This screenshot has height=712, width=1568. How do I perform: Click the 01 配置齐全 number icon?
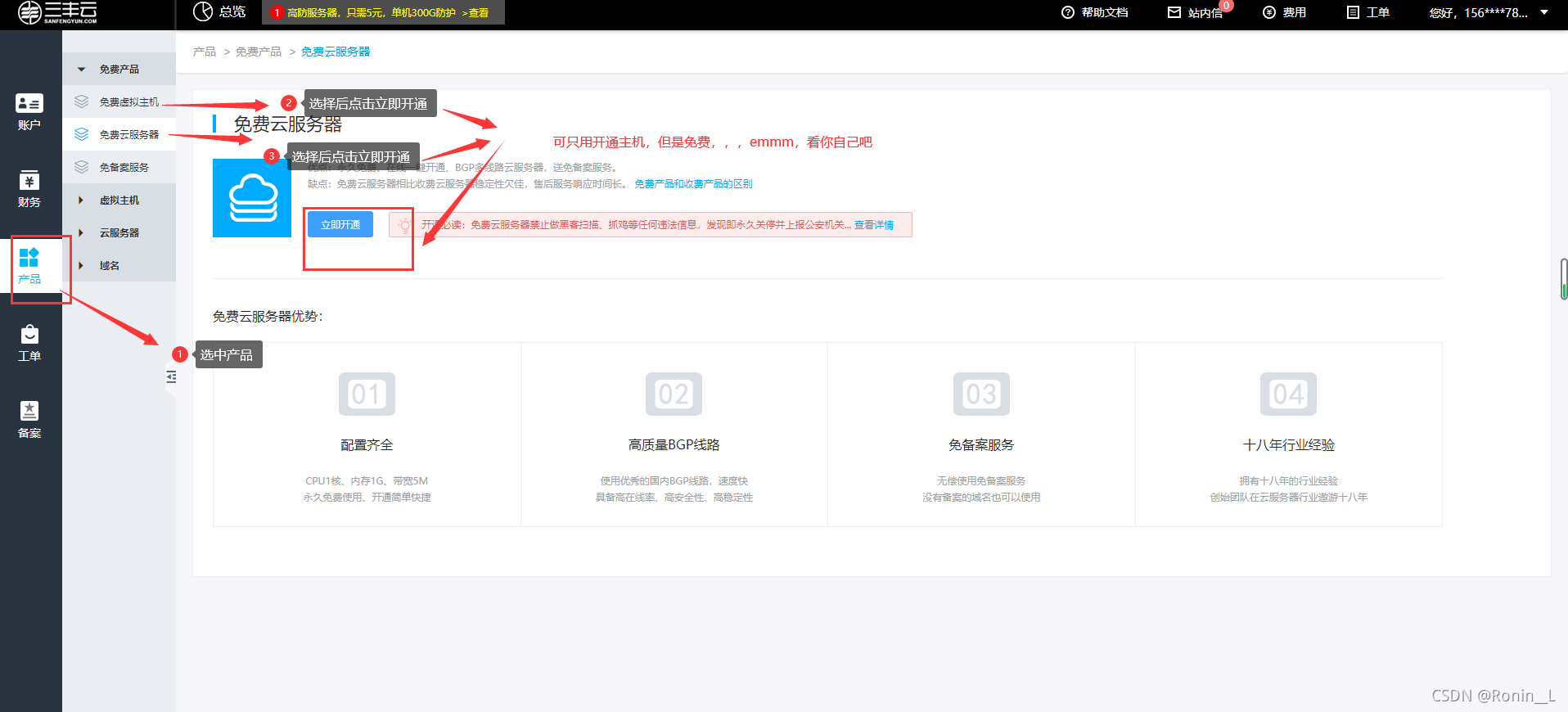pos(367,394)
